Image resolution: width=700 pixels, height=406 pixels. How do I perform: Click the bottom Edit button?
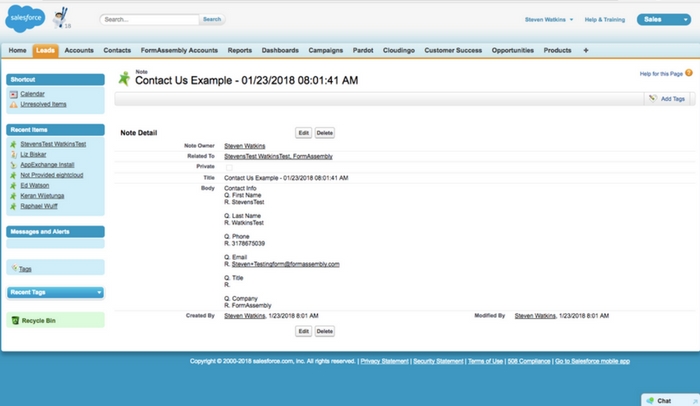pos(304,331)
